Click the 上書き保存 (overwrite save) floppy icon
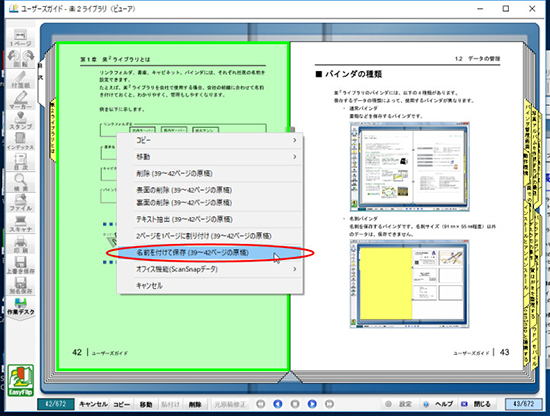The width and height of the screenshot is (550, 416). pyautogui.click(x=20, y=265)
